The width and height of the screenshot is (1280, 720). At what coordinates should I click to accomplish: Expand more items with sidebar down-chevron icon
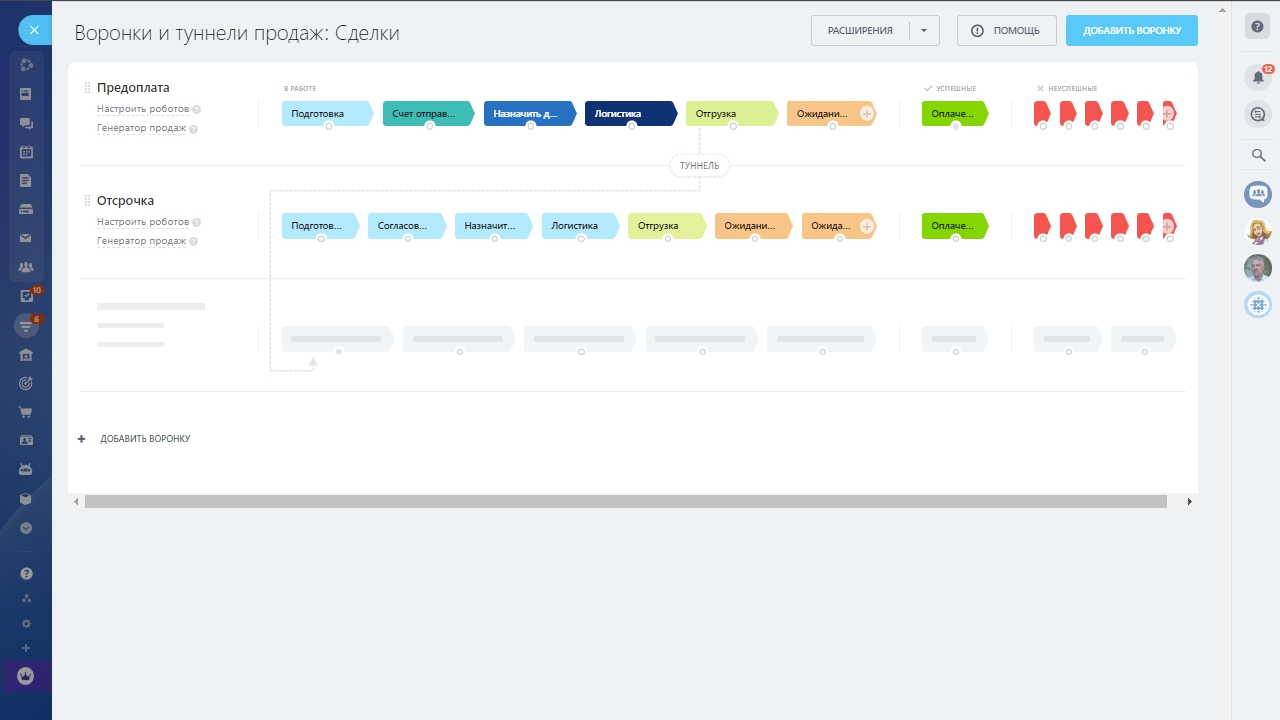[26, 527]
